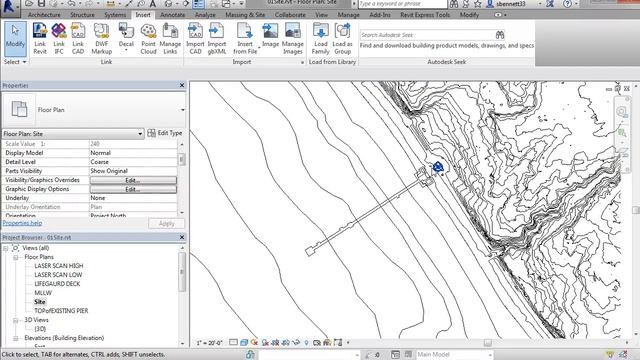This screenshot has width=640, height=360.
Task: Click the Text tool icon in quick access toolbar
Action: [153, 4]
